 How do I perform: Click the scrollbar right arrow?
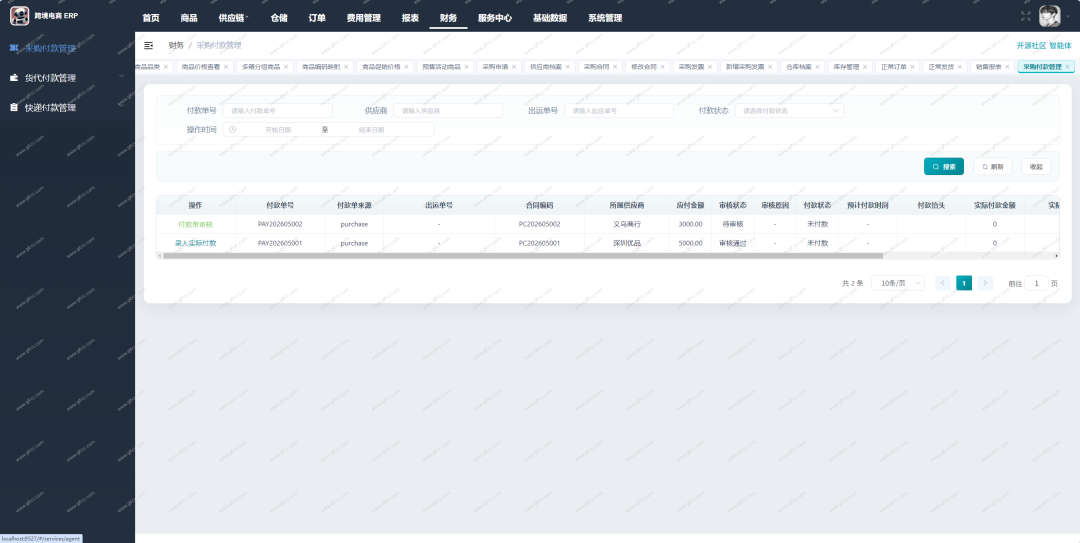1057,256
